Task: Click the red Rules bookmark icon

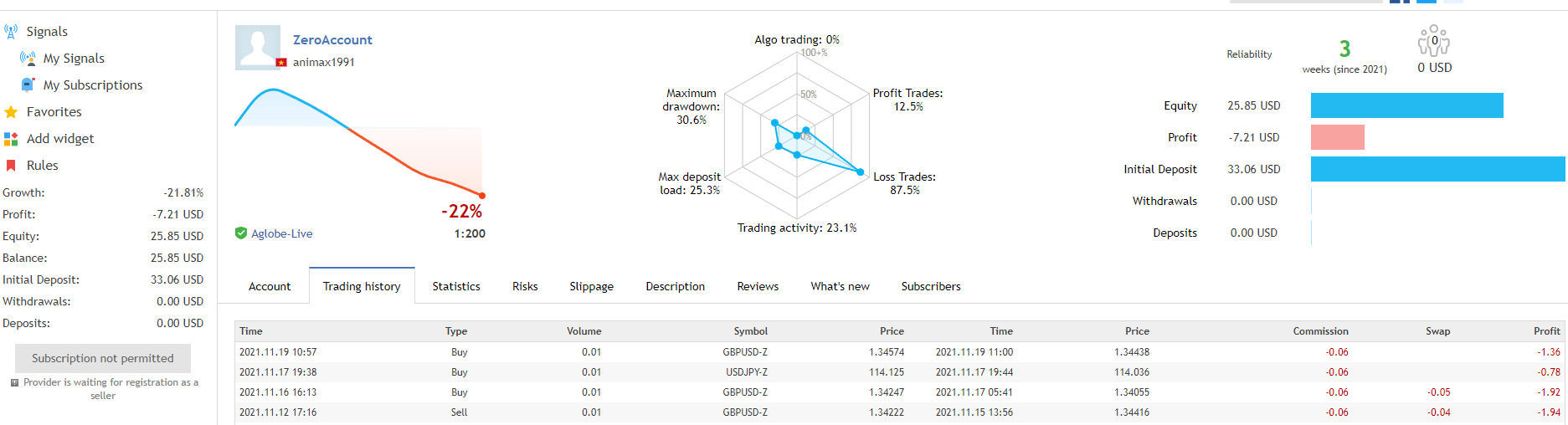Action: click(x=11, y=166)
